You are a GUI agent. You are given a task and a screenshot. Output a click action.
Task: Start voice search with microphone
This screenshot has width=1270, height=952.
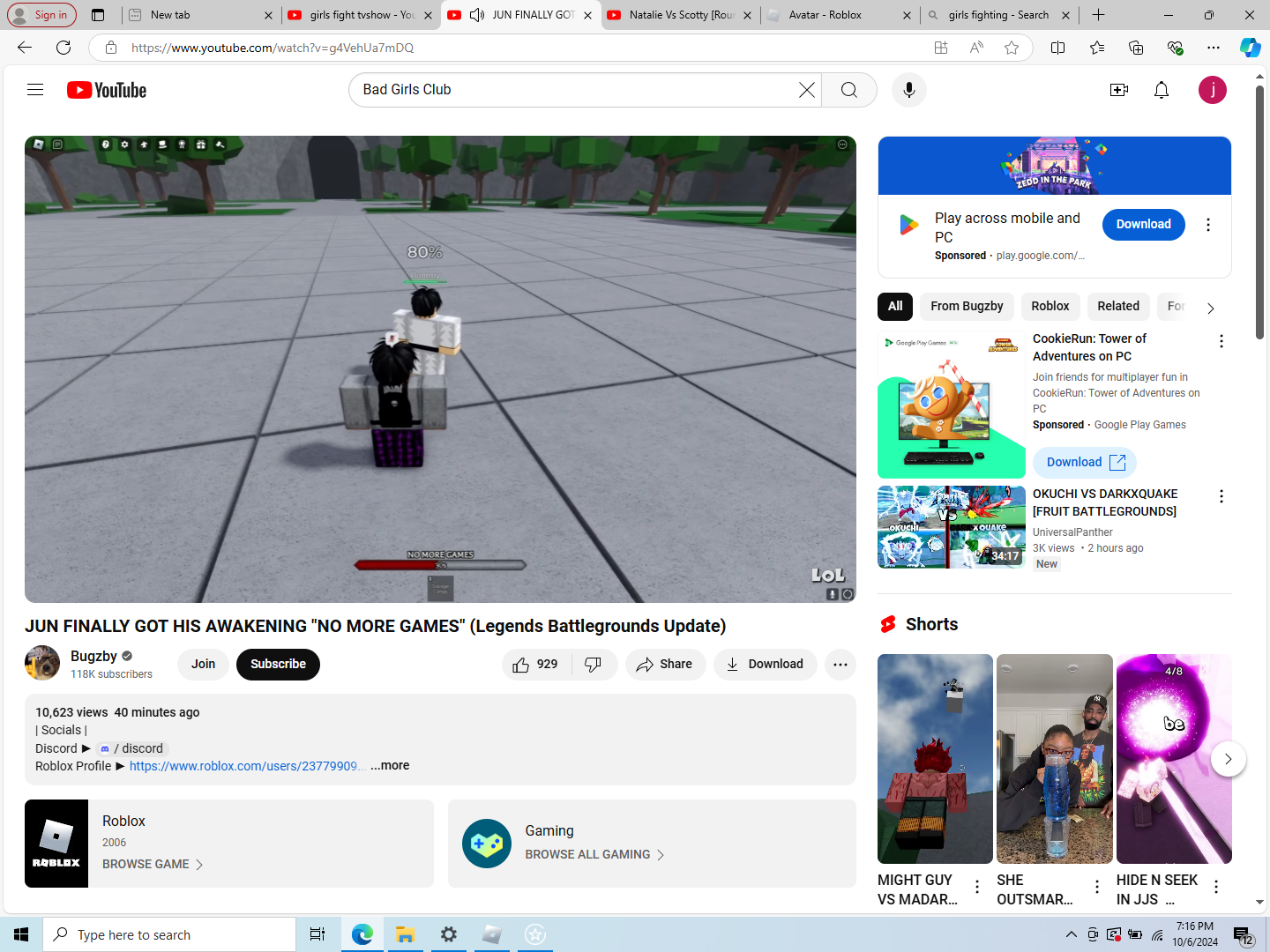(909, 90)
